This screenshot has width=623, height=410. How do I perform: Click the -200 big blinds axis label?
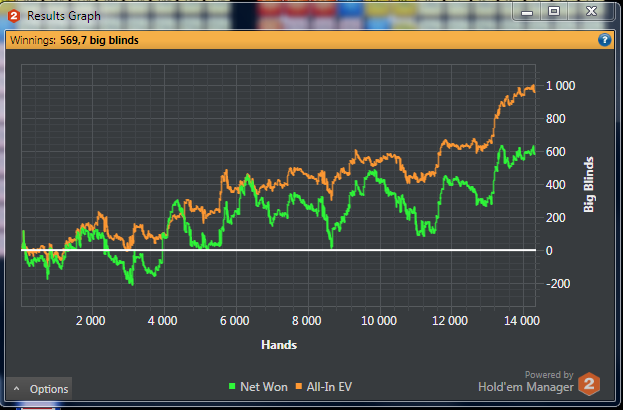[x=558, y=283]
